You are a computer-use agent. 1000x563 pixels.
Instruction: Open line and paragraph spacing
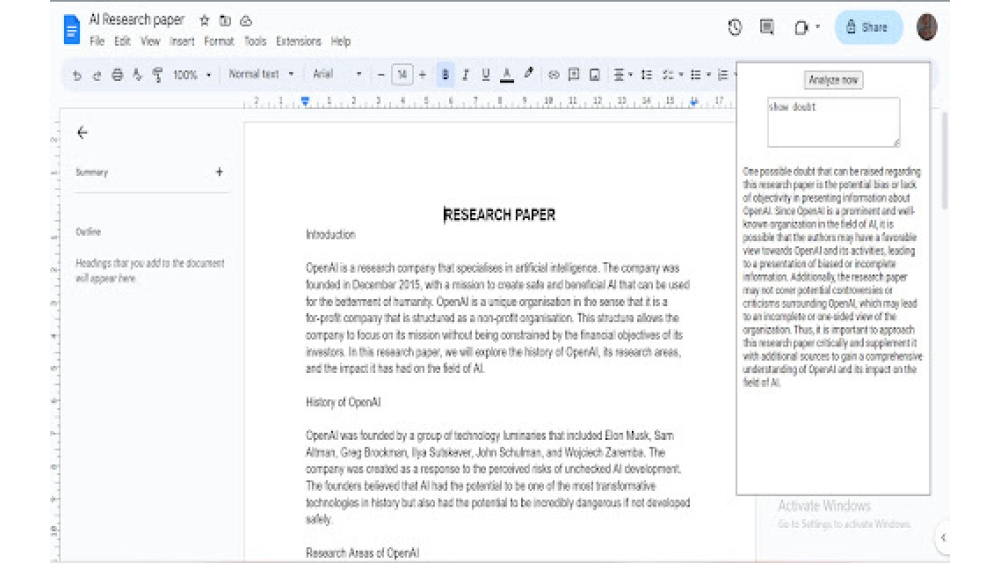646,75
